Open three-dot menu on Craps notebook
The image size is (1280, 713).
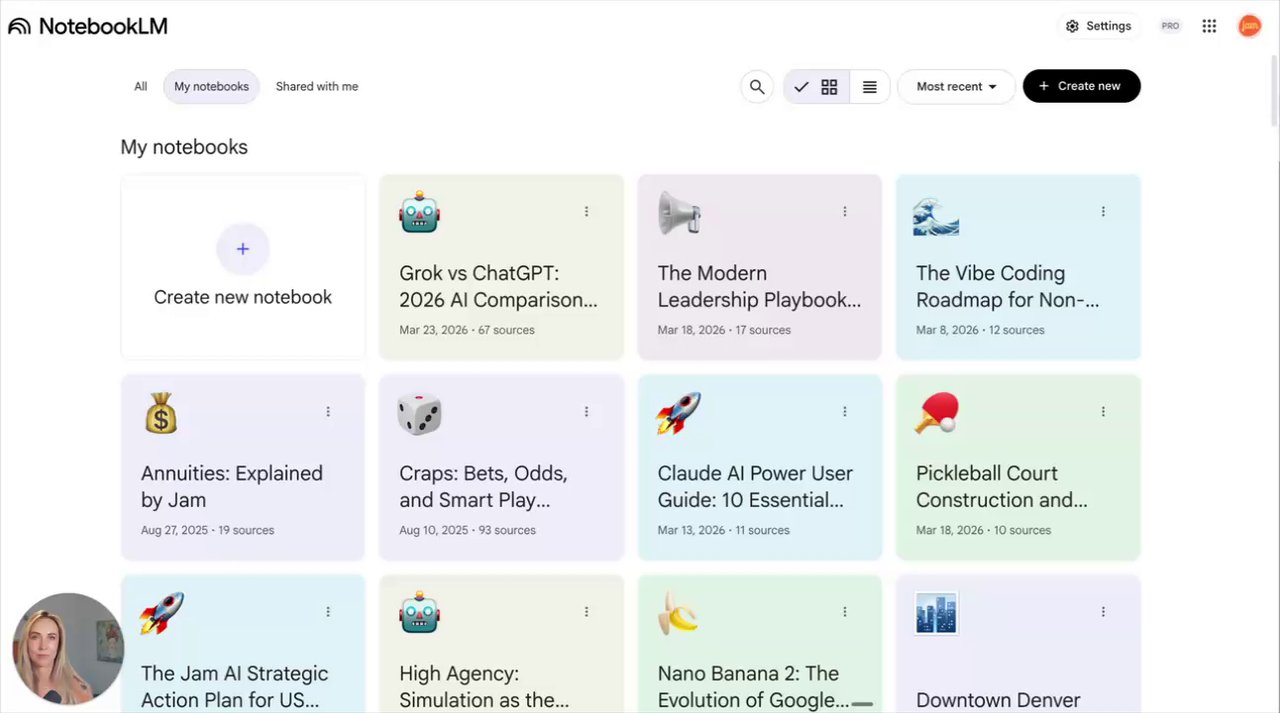coord(586,412)
